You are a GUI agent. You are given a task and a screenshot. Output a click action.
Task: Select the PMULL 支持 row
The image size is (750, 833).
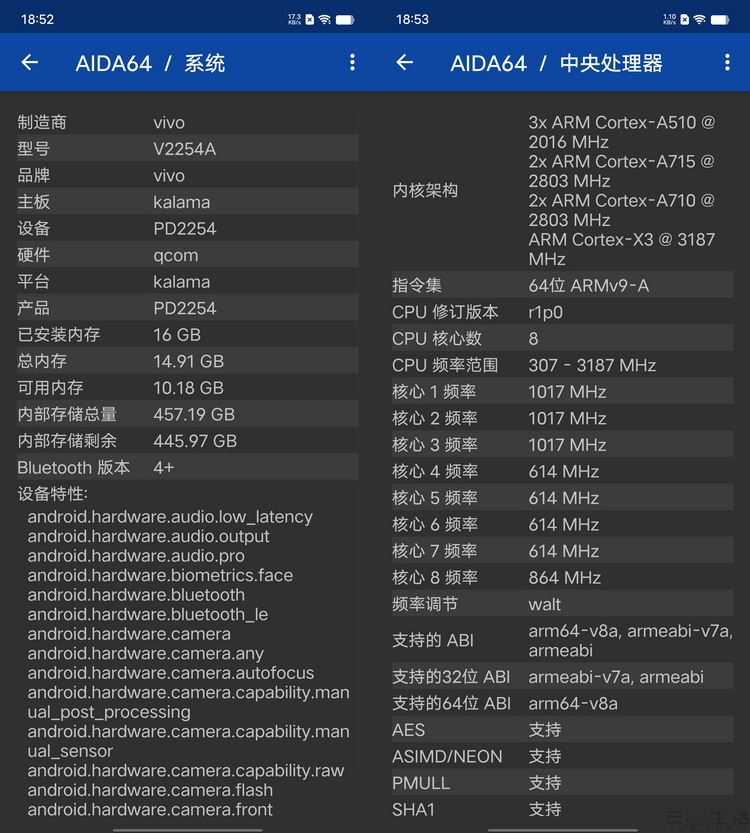[x=562, y=783]
